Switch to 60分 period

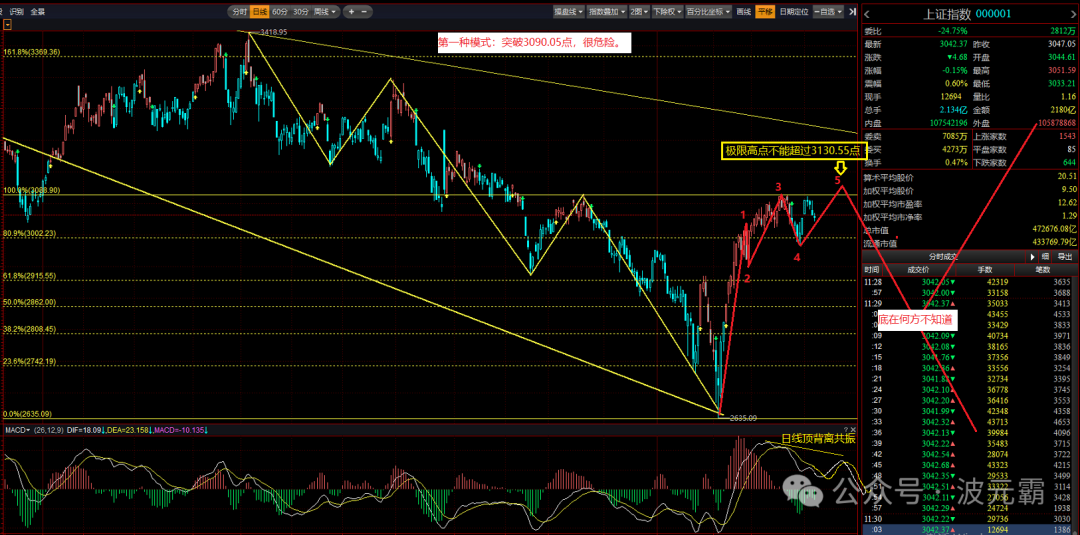(x=280, y=11)
